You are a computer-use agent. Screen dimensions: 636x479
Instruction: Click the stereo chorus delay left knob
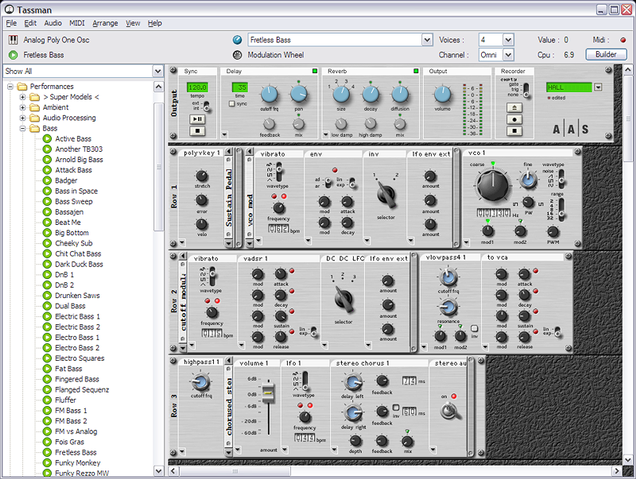point(353,383)
